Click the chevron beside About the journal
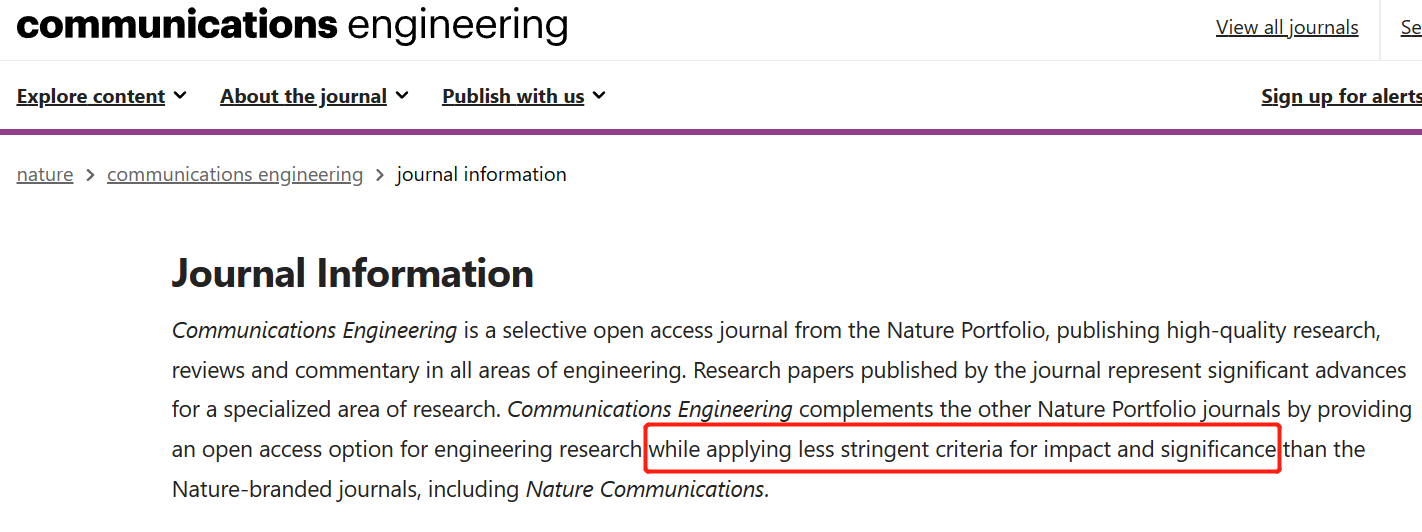The height and width of the screenshot is (532, 1422). tap(402, 96)
